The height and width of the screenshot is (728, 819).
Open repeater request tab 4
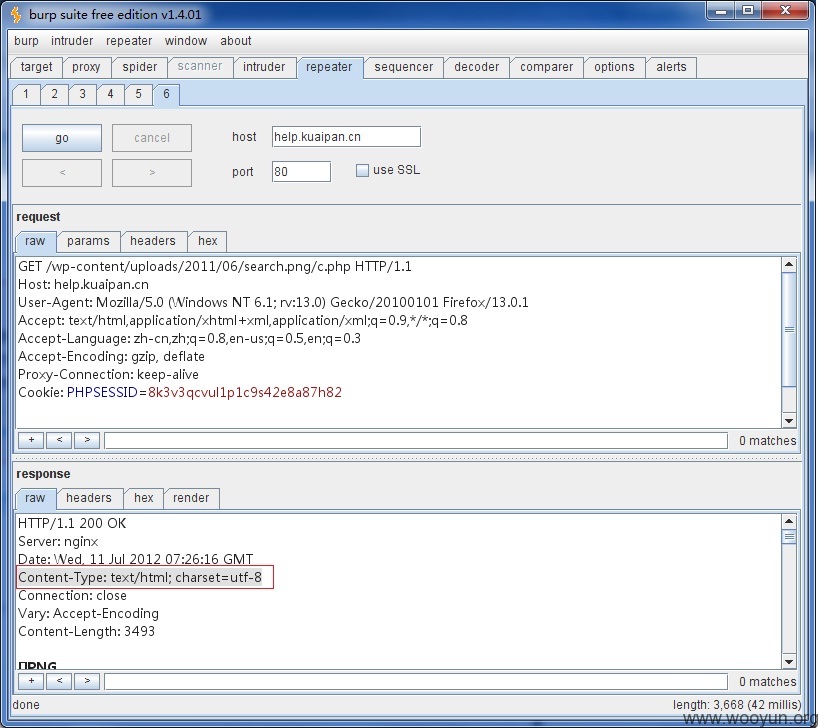110,95
